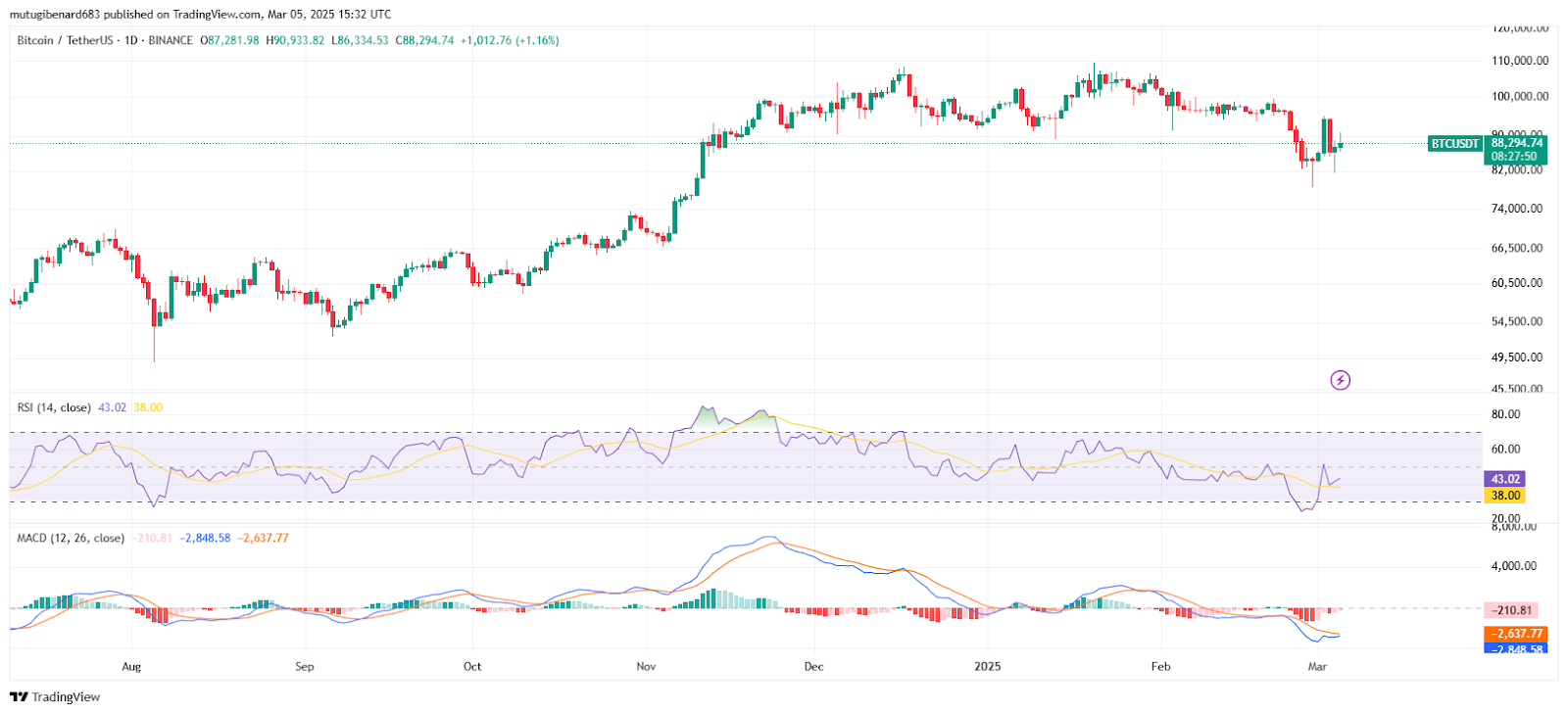Click the Oct label on time axis

[x=472, y=667]
